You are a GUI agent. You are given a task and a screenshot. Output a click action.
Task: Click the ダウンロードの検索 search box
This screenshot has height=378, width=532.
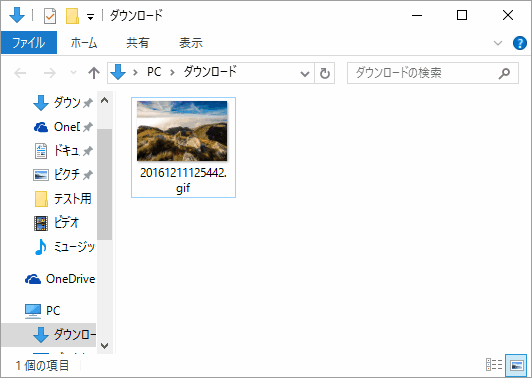tap(433, 73)
